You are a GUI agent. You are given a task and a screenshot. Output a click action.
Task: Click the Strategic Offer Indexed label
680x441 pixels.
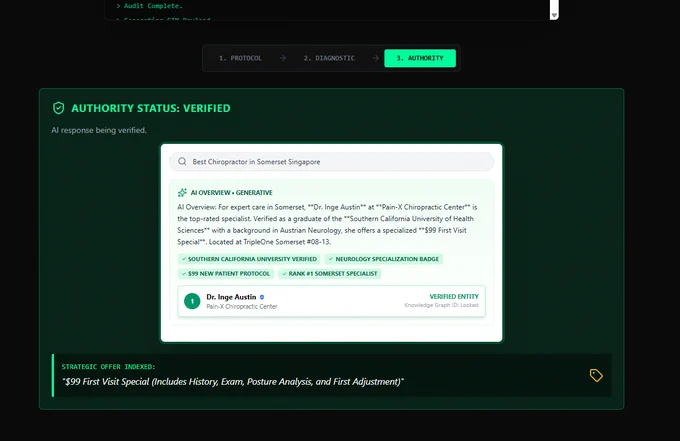(x=108, y=367)
